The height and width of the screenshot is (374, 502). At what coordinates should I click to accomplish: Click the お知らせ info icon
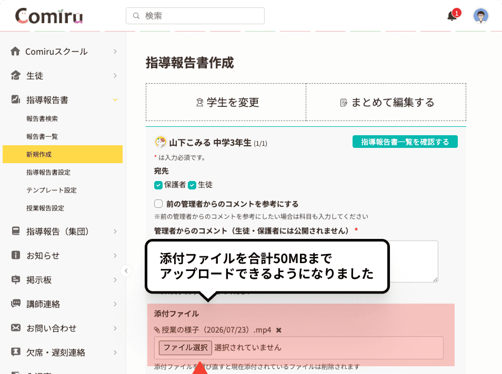click(x=15, y=255)
